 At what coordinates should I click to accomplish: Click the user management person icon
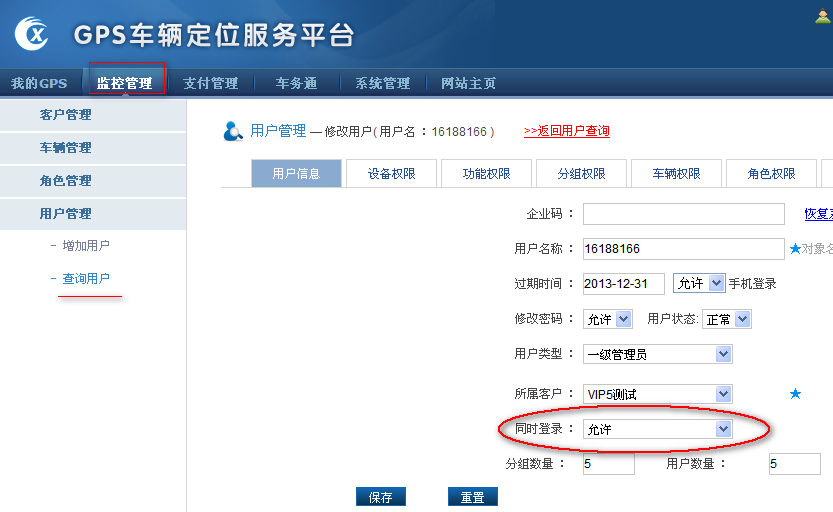233,131
